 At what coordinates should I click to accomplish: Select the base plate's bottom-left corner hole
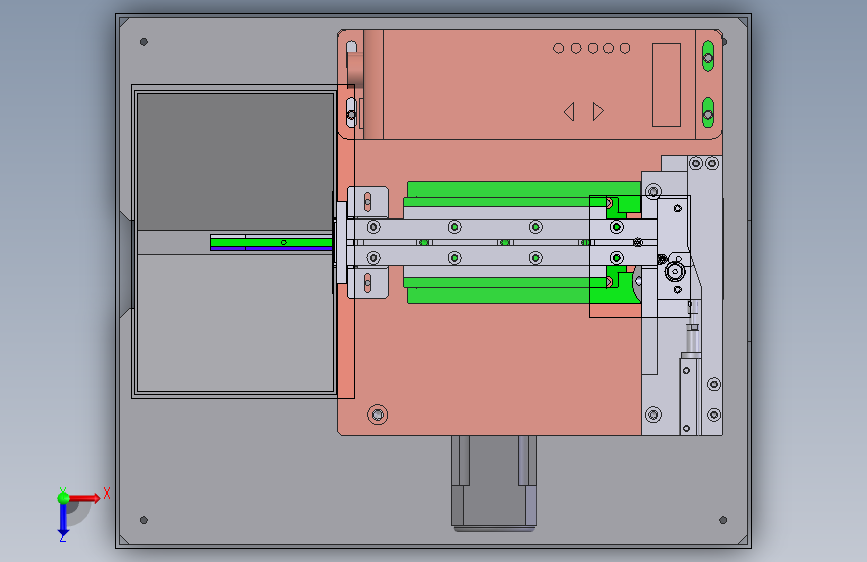pyautogui.click(x=144, y=520)
